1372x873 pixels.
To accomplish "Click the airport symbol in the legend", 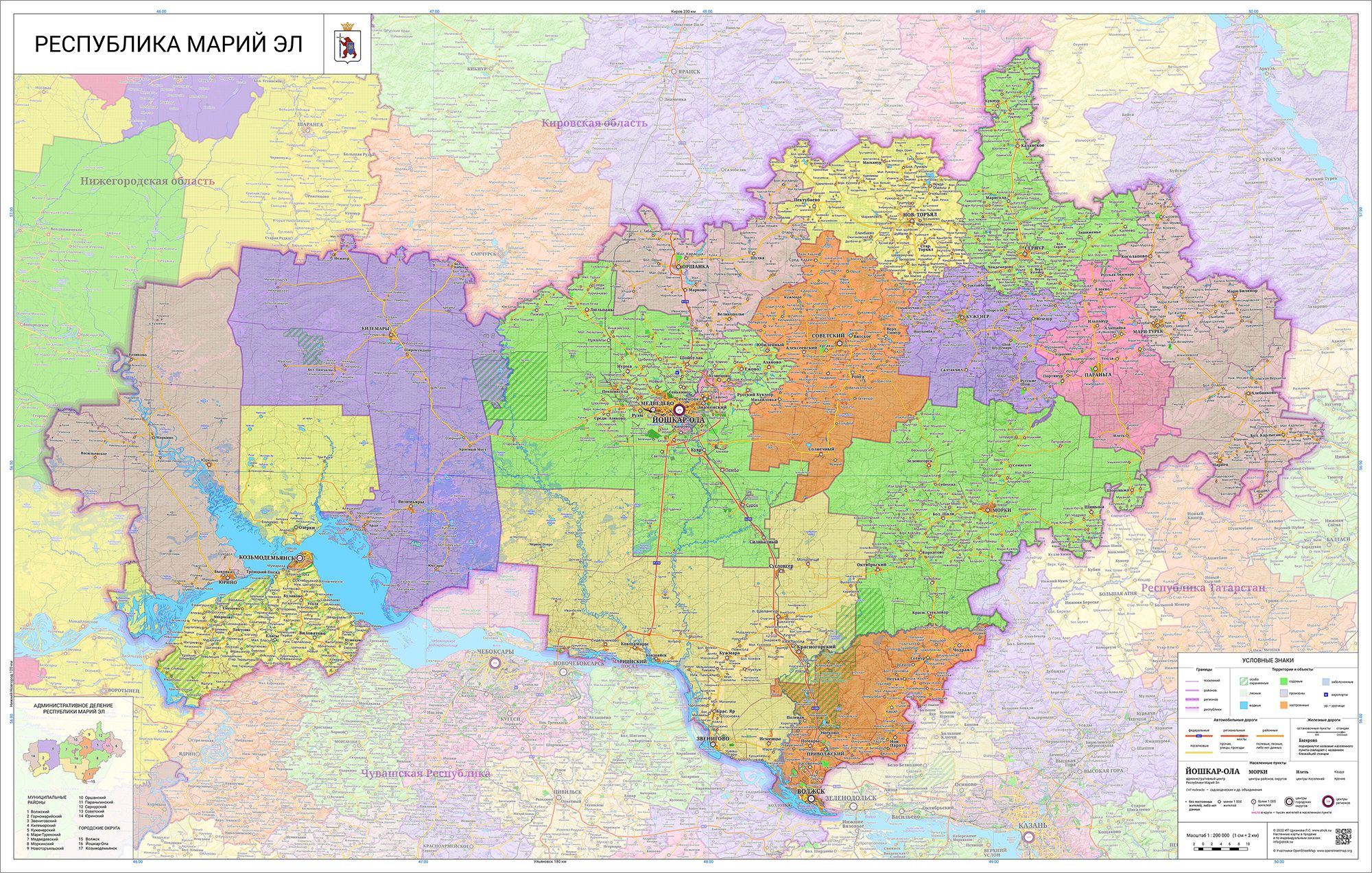I will coord(1326,695).
